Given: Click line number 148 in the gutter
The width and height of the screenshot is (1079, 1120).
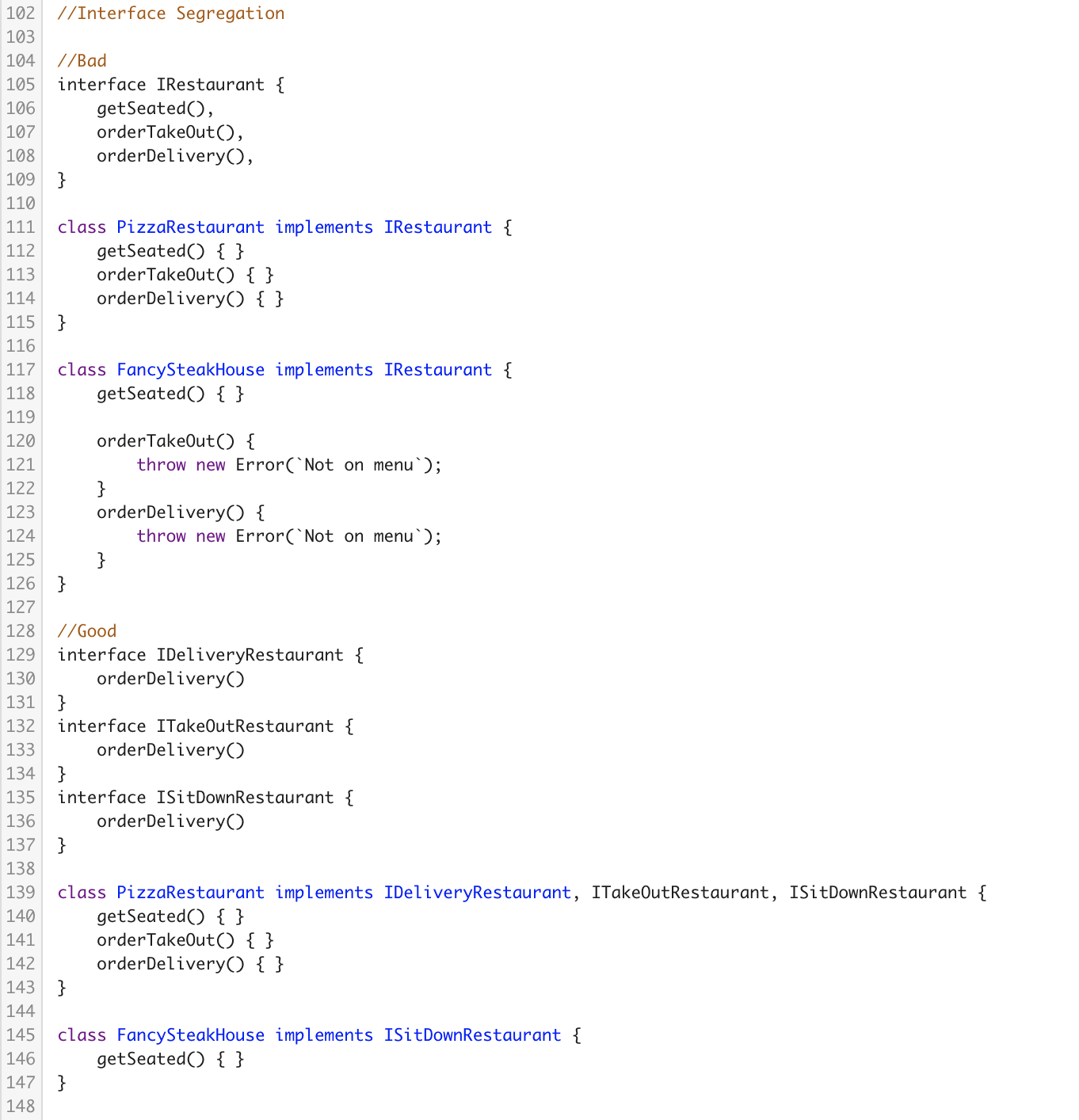Looking at the screenshot, I should (x=21, y=1107).
